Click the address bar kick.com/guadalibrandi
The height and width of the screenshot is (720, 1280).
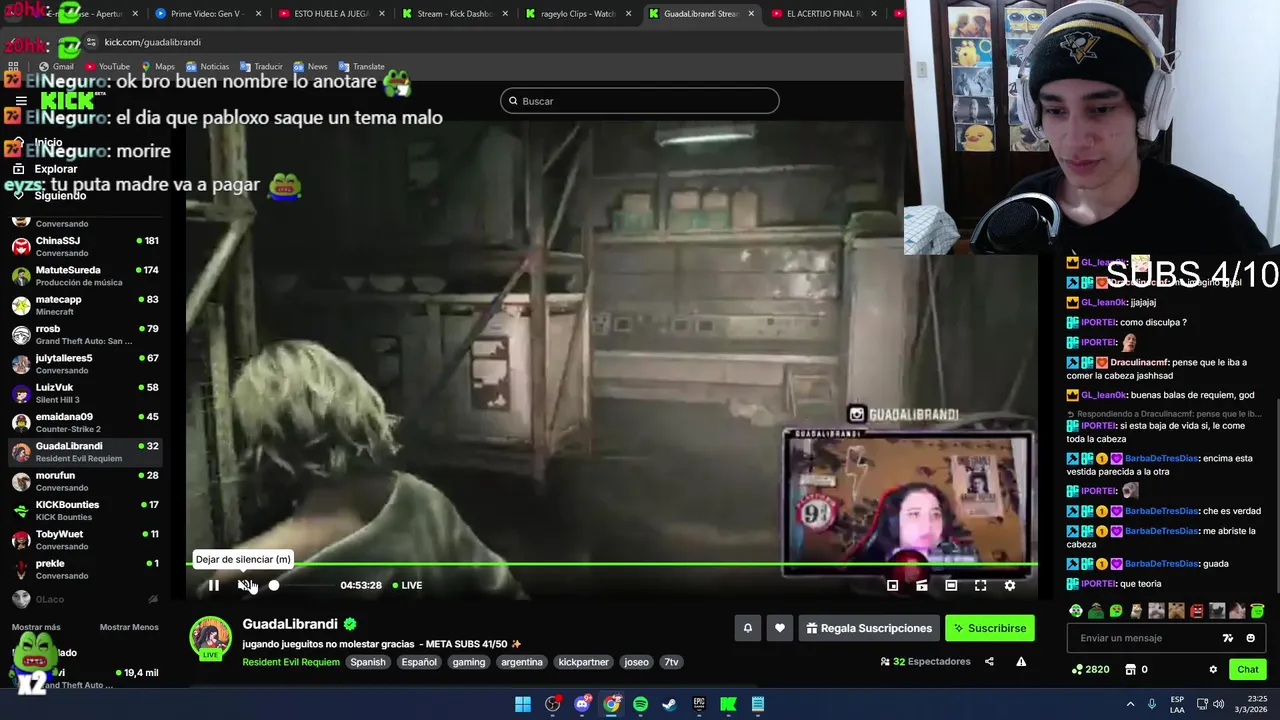click(x=152, y=42)
